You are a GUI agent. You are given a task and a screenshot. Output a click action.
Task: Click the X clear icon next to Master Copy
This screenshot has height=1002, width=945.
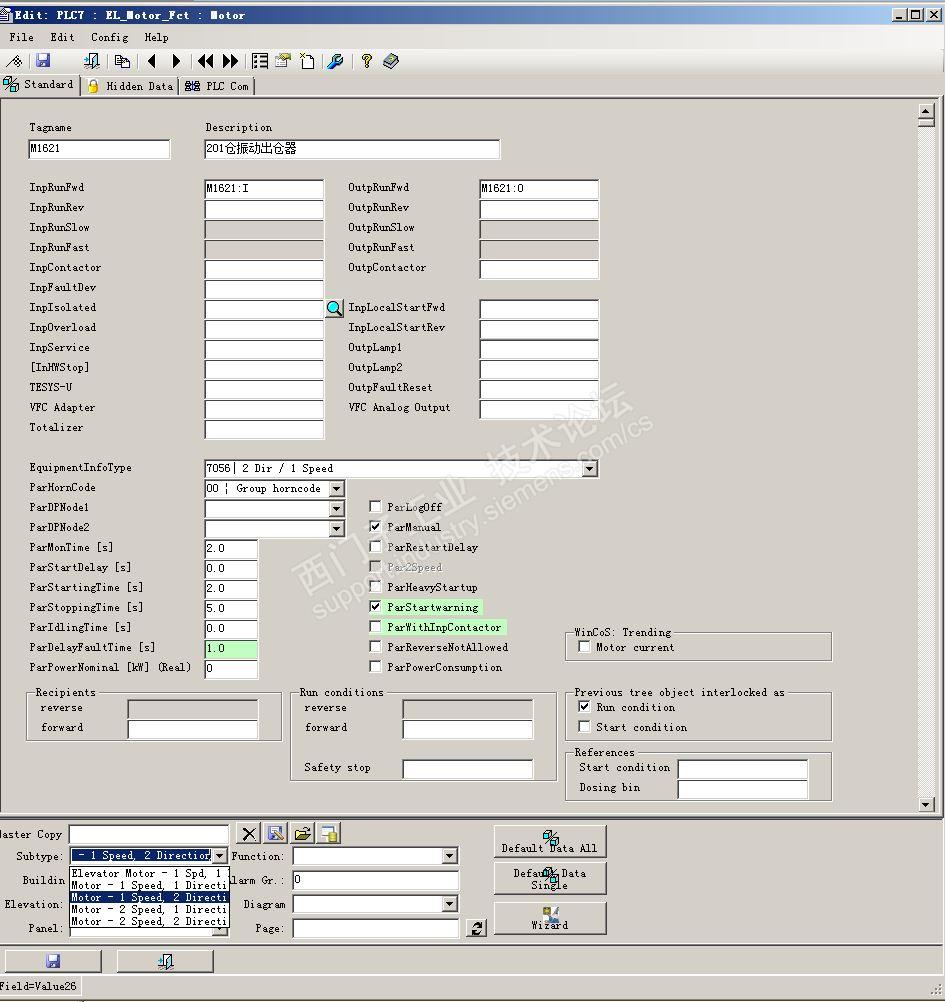249,834
